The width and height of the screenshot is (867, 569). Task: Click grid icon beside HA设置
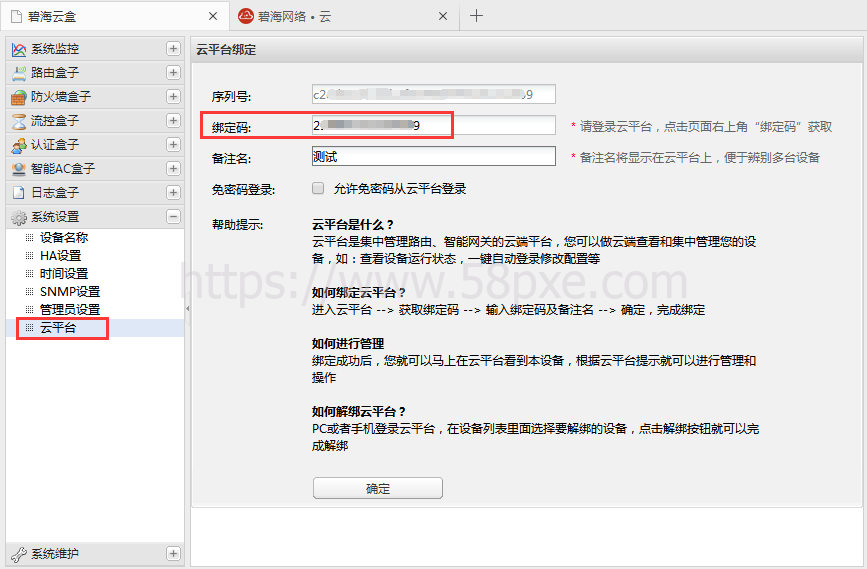click(x=29, y=255)
